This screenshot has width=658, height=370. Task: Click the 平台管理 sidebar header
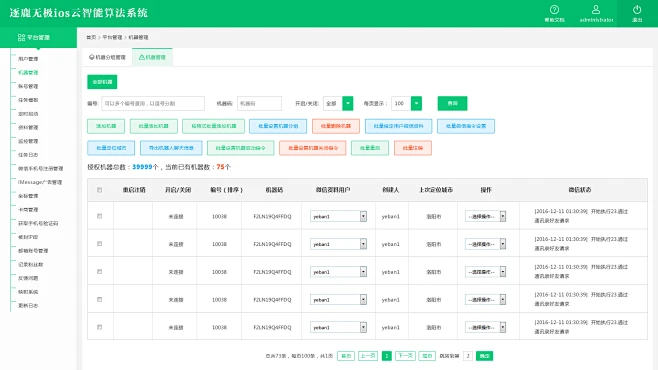click(x=38, y=37)
